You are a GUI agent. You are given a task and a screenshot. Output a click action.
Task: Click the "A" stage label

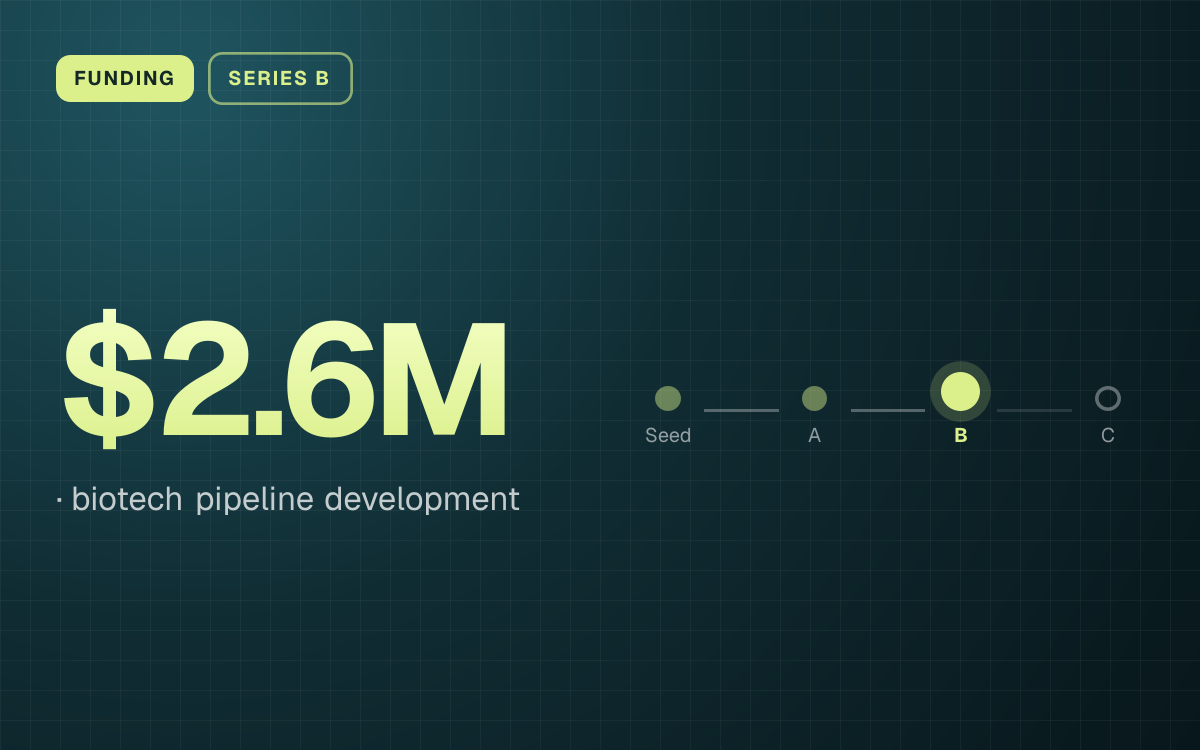(x=814, y=436)
